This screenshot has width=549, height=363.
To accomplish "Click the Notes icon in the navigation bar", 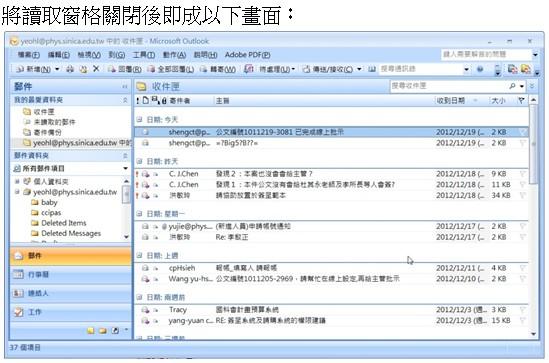I will pyautogui.click(x=91, y=330).
